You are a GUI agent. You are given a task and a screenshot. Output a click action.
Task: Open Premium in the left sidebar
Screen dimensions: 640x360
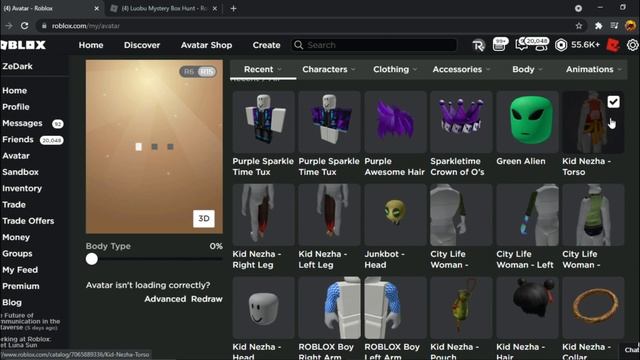[x=21, y=286]
